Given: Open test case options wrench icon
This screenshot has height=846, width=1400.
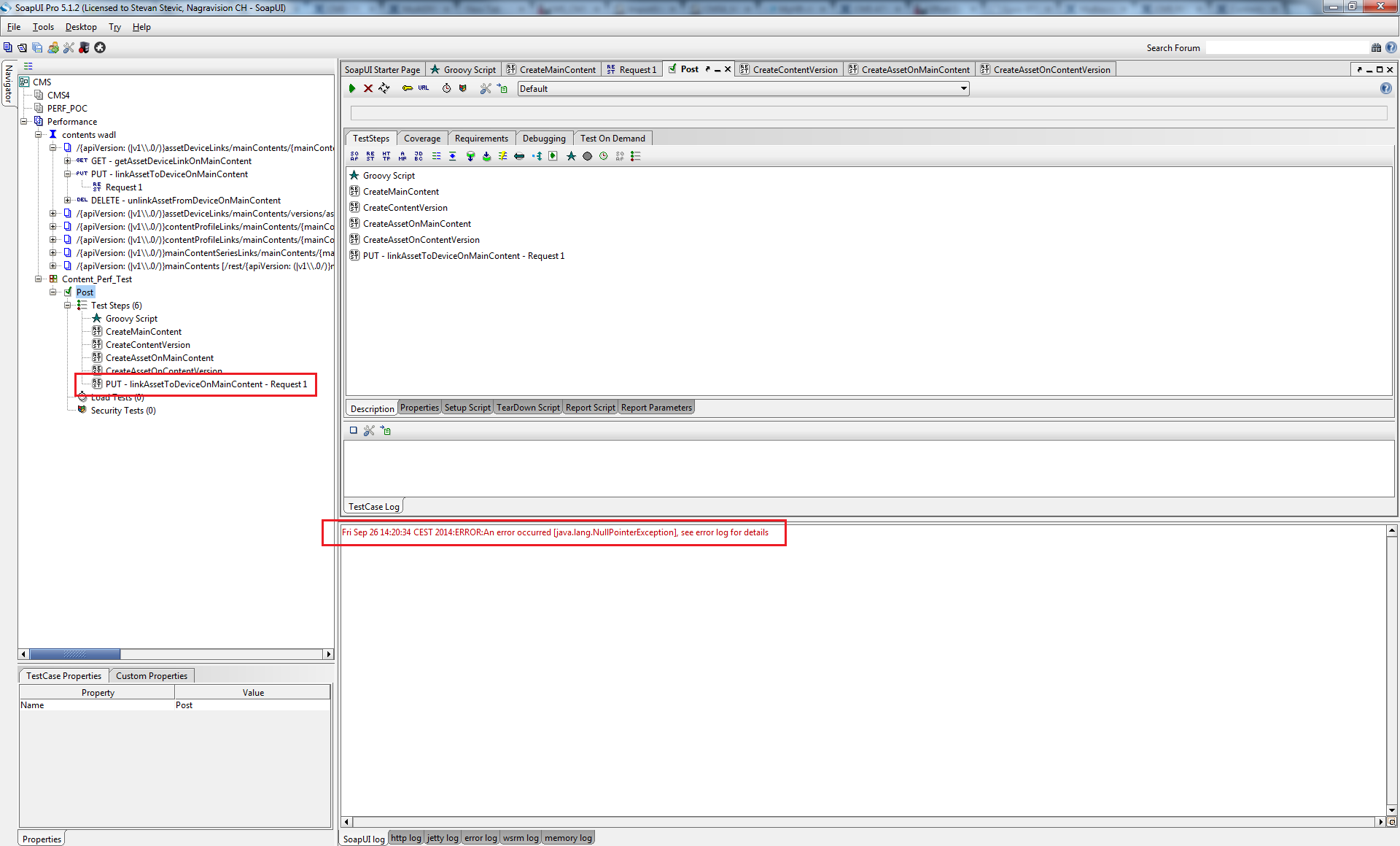Looking at the screenshot, I should (486, 88).
